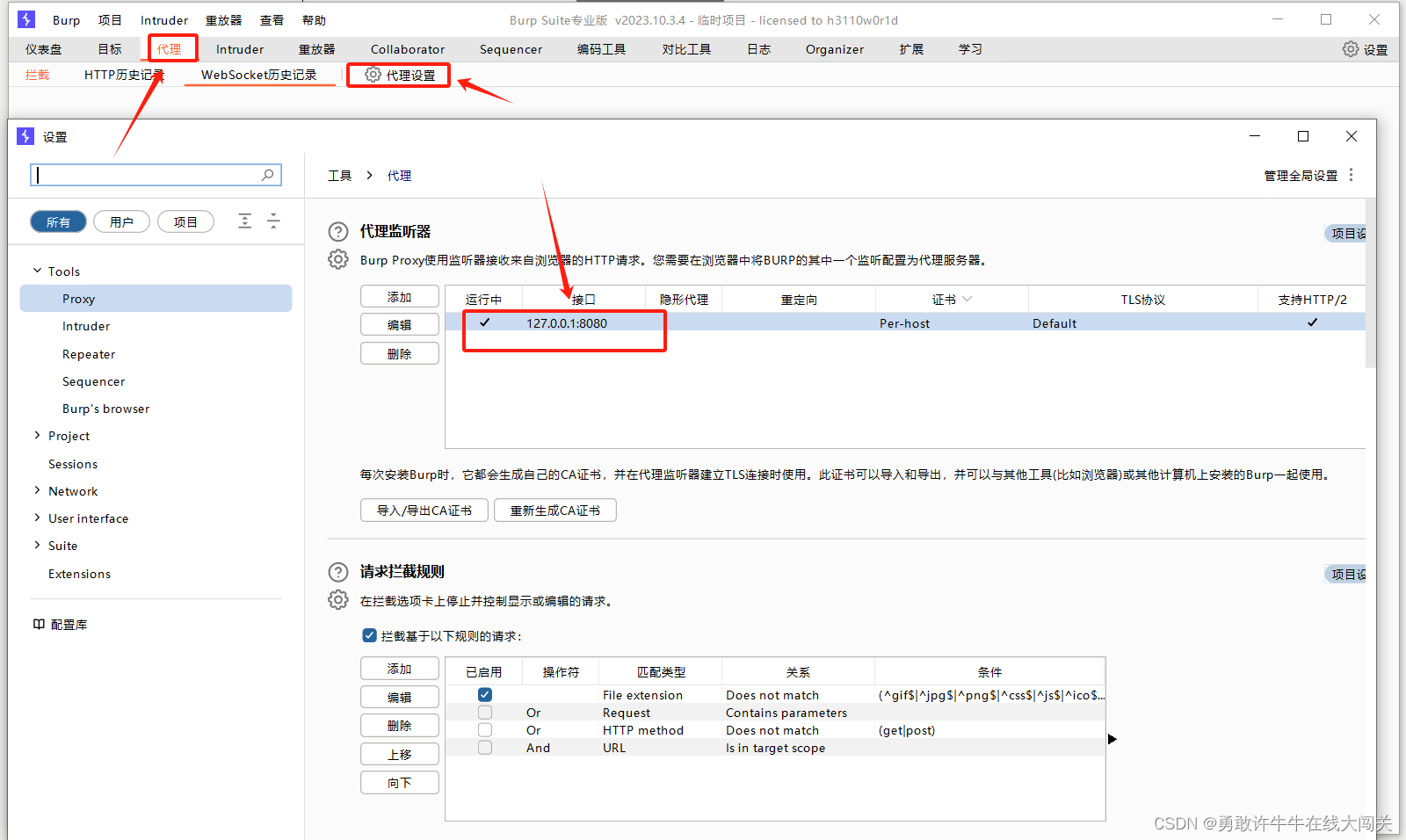The image size is (1406, 840).
Task: Switch to the 编码工具 tab
Action: pyautogui.click(x=601, y=49)
